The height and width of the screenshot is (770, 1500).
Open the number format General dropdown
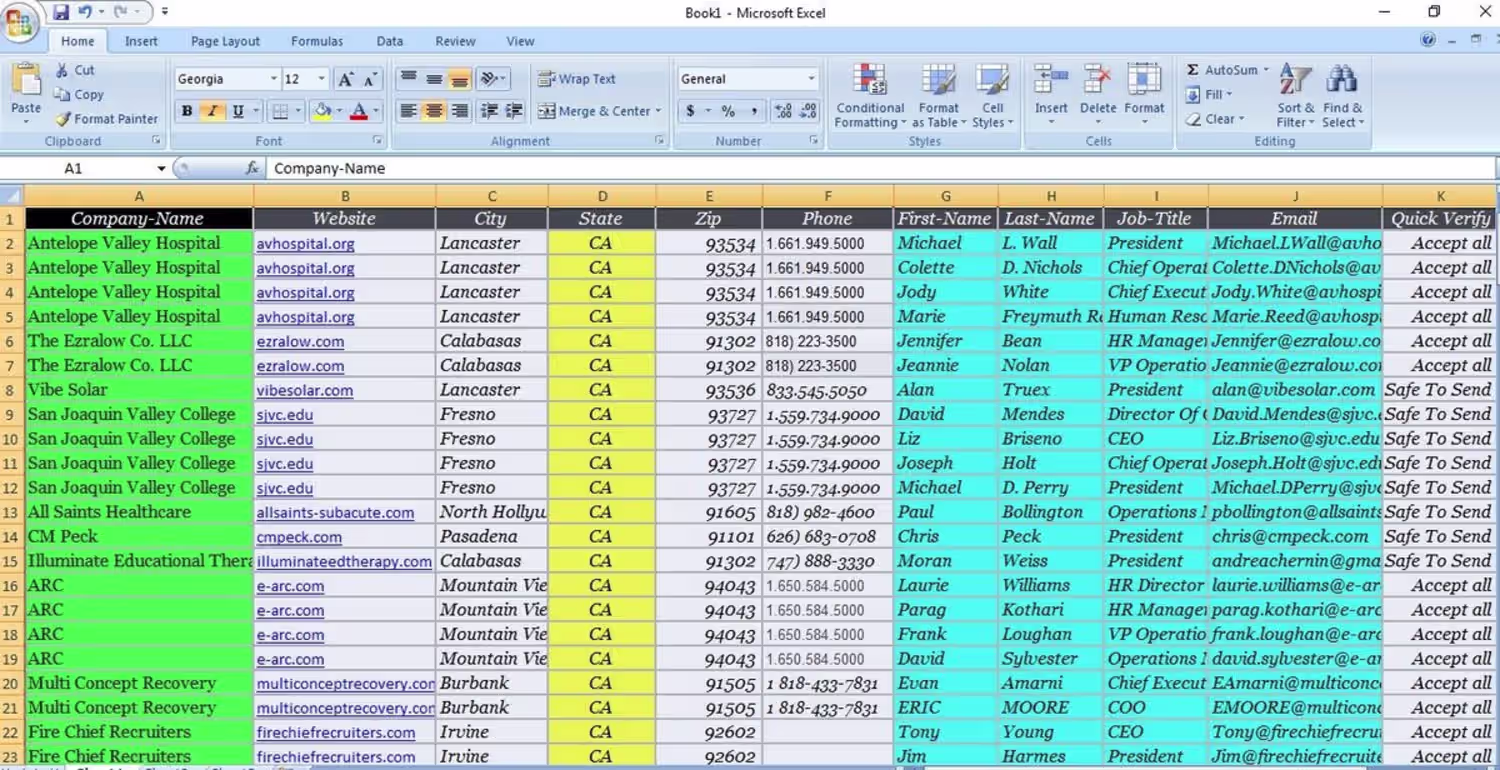[811, 79]
